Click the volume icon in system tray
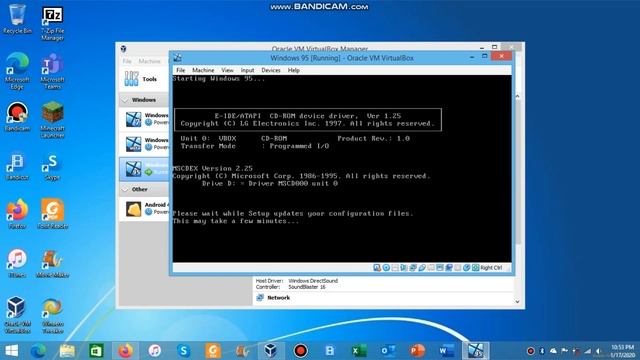 click(598, 351)
